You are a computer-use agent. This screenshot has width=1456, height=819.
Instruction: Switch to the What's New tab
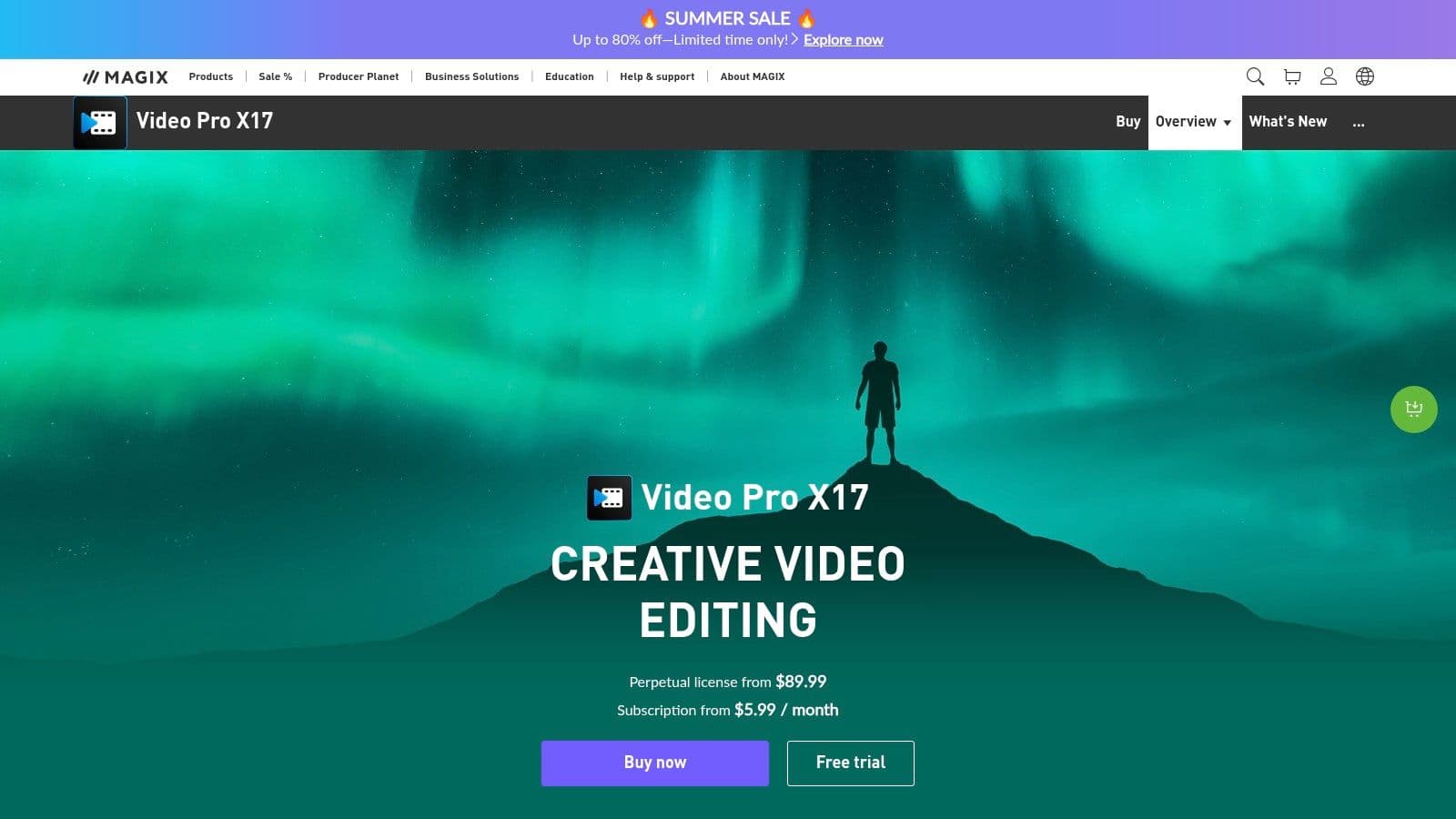click(1287, 122)
